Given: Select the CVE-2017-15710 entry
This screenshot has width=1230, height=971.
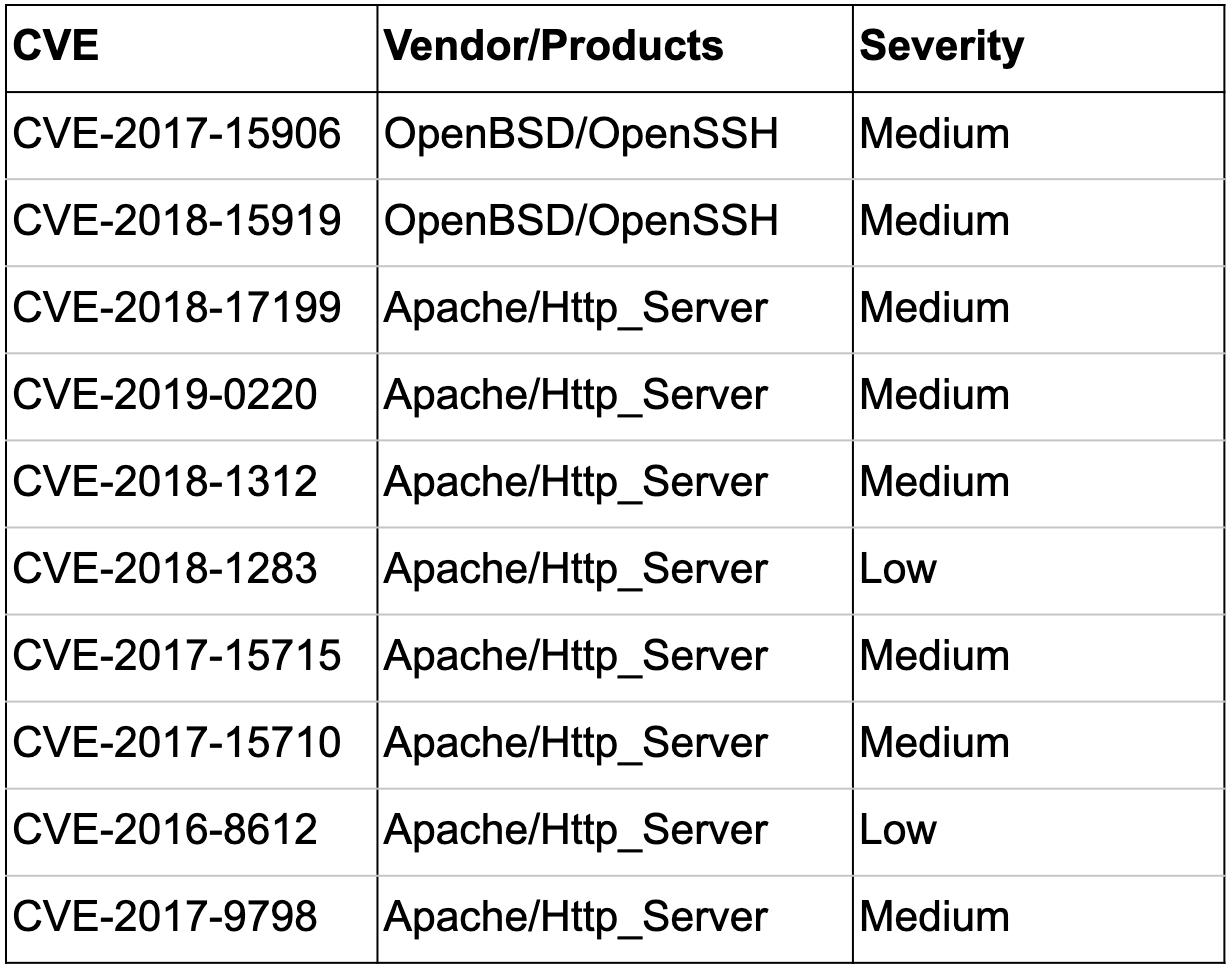Looking at the screenshot, I should point(191,744).
